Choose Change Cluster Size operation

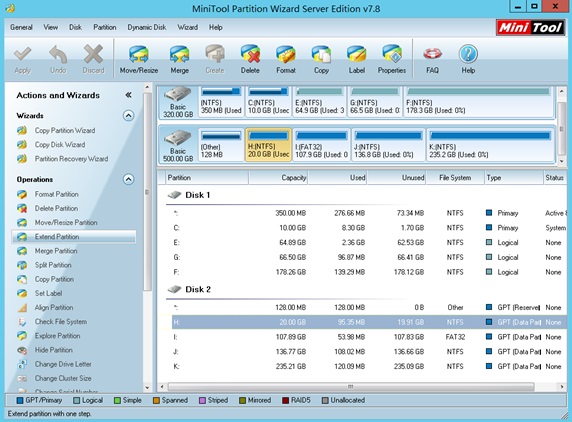(63, 379)
